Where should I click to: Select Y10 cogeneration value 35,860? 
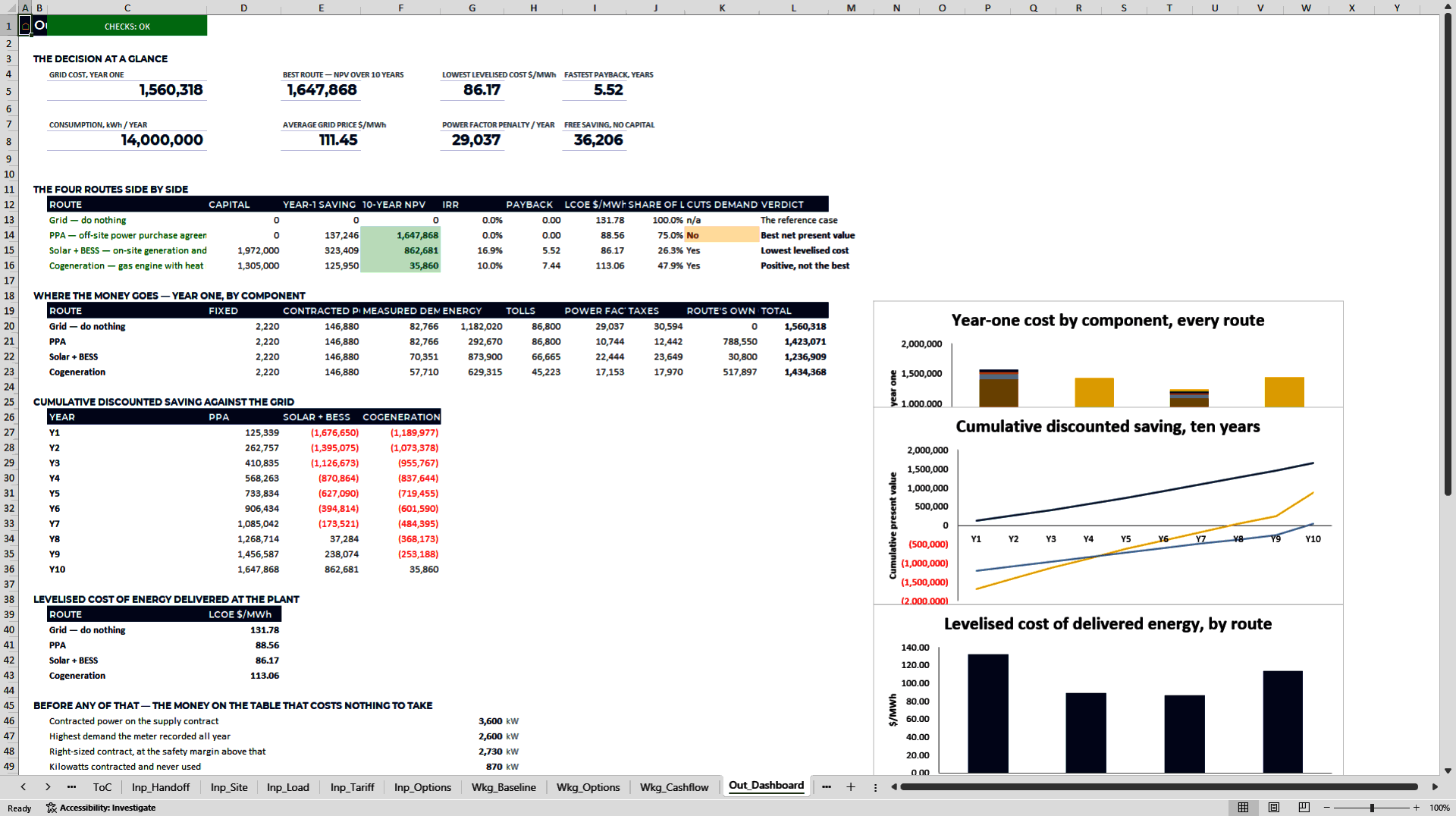pyautogui.click(x=400, y=569)
